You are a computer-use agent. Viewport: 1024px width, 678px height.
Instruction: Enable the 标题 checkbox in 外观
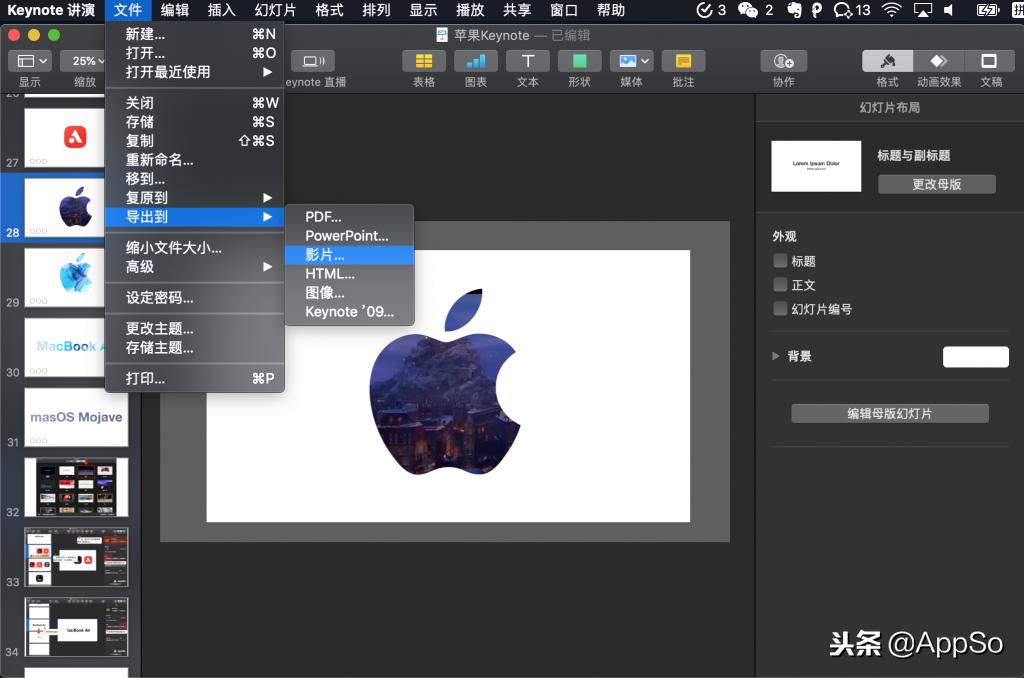click(x=778, y=261)
